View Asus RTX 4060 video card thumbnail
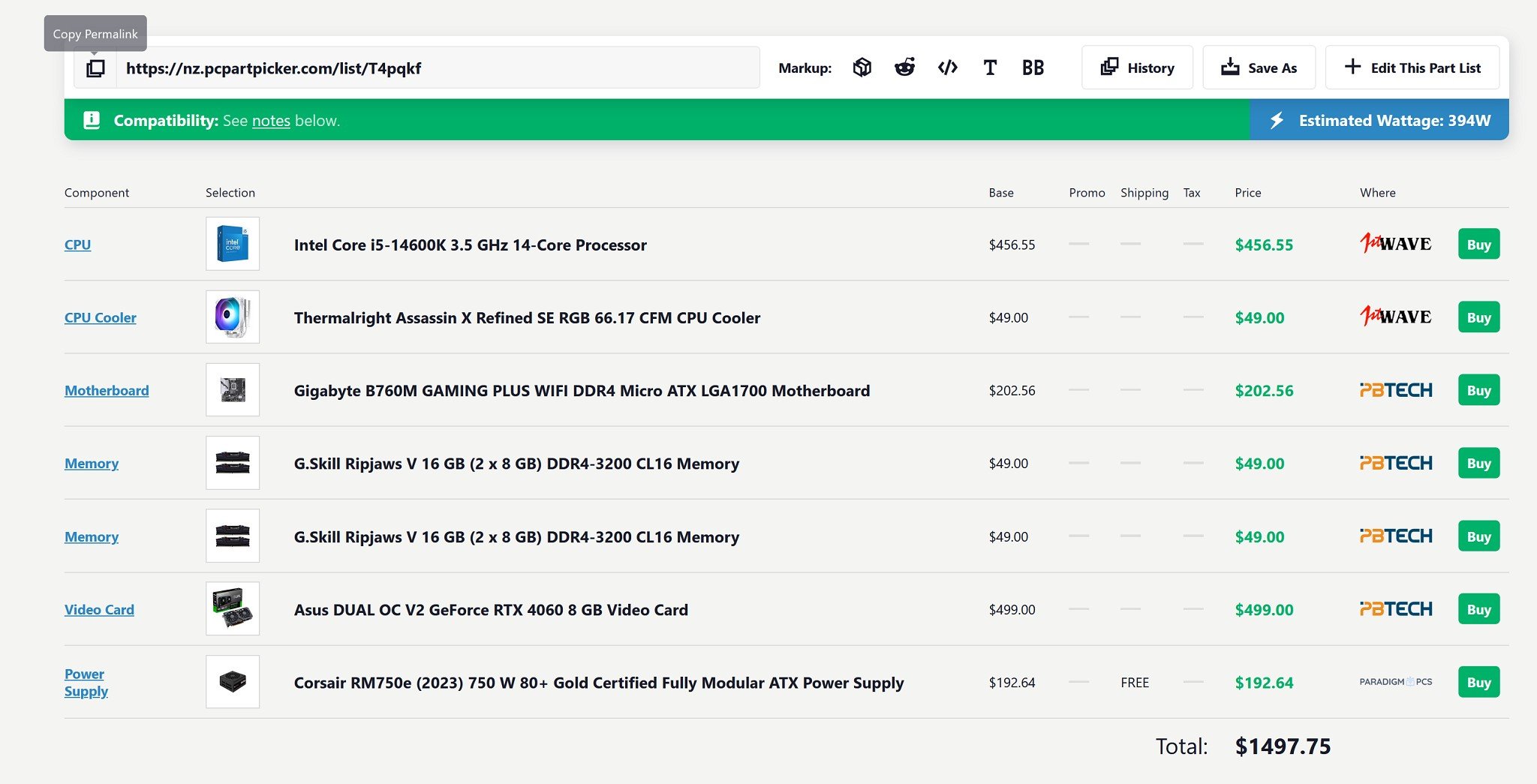This screenshot has width=1537, height=784. coord(233,608)
